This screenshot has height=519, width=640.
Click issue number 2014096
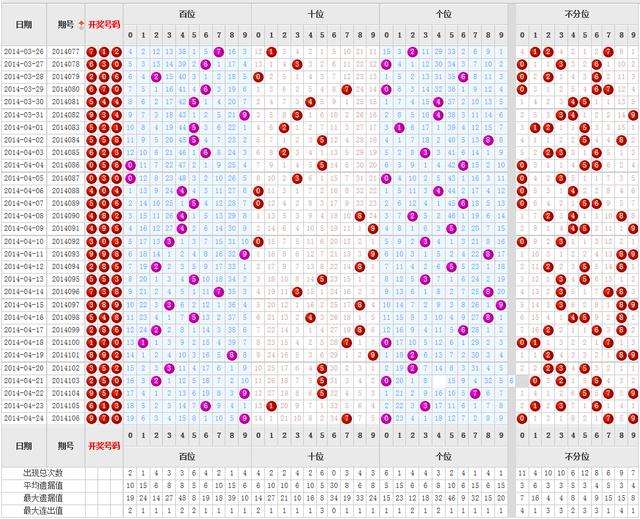[x=66, y=292]
